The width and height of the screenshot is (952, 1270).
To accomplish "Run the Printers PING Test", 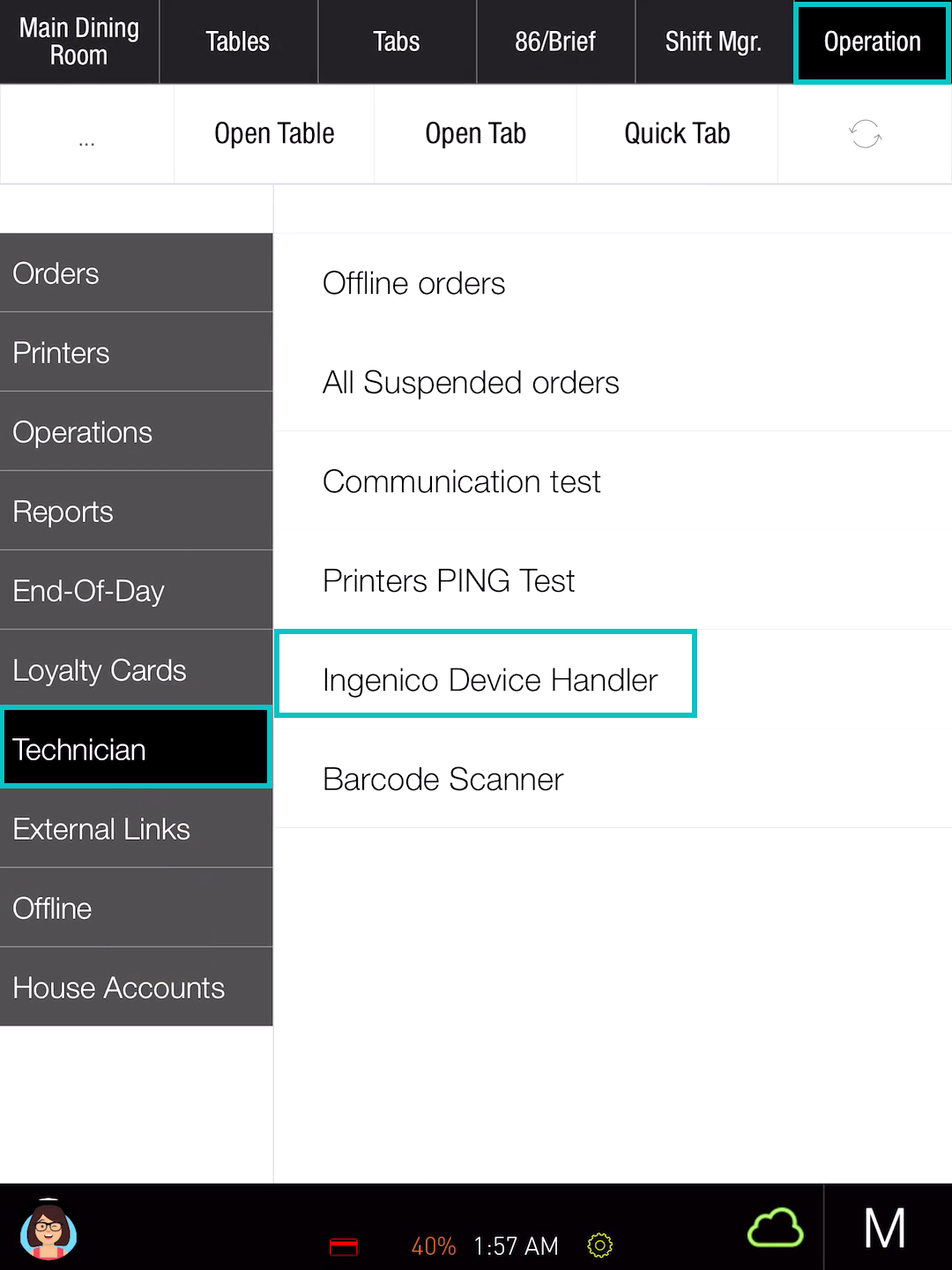I will pos(449,581).
